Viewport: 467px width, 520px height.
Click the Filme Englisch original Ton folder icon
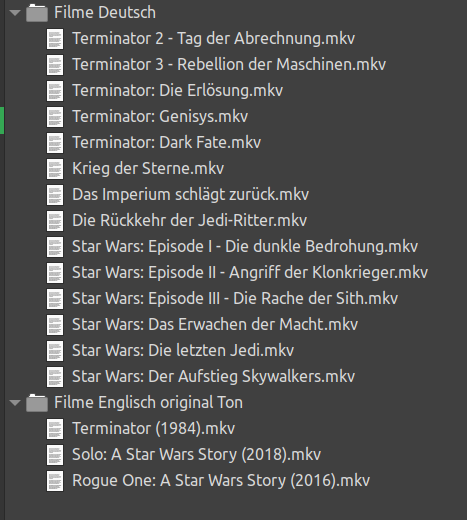coord(37,403)
